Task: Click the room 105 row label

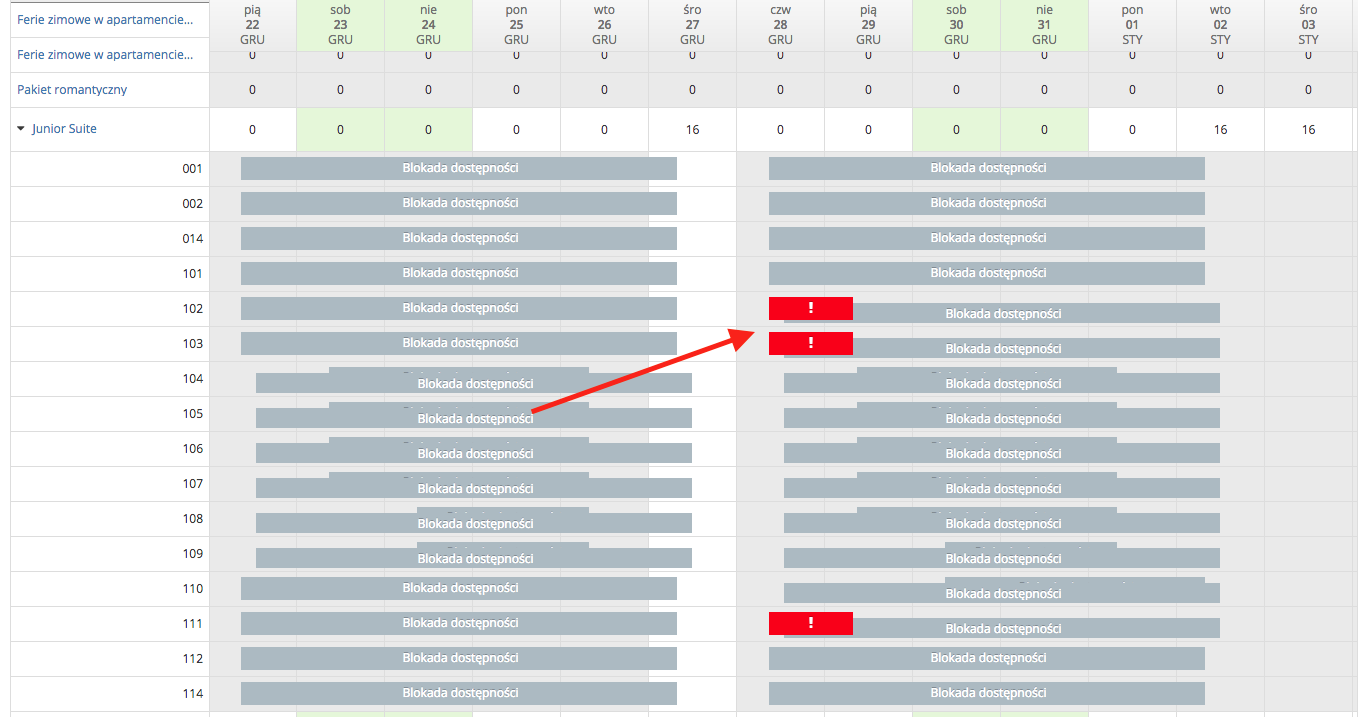Action: (x=192, y=414)
